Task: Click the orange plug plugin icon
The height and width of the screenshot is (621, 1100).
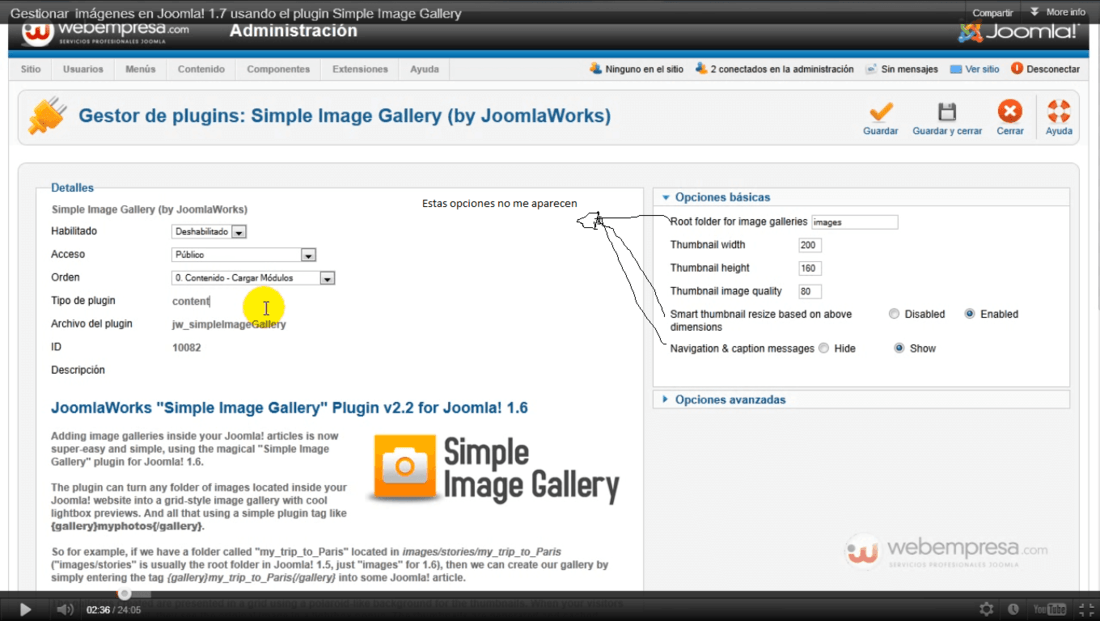Action: pos(46,115)
